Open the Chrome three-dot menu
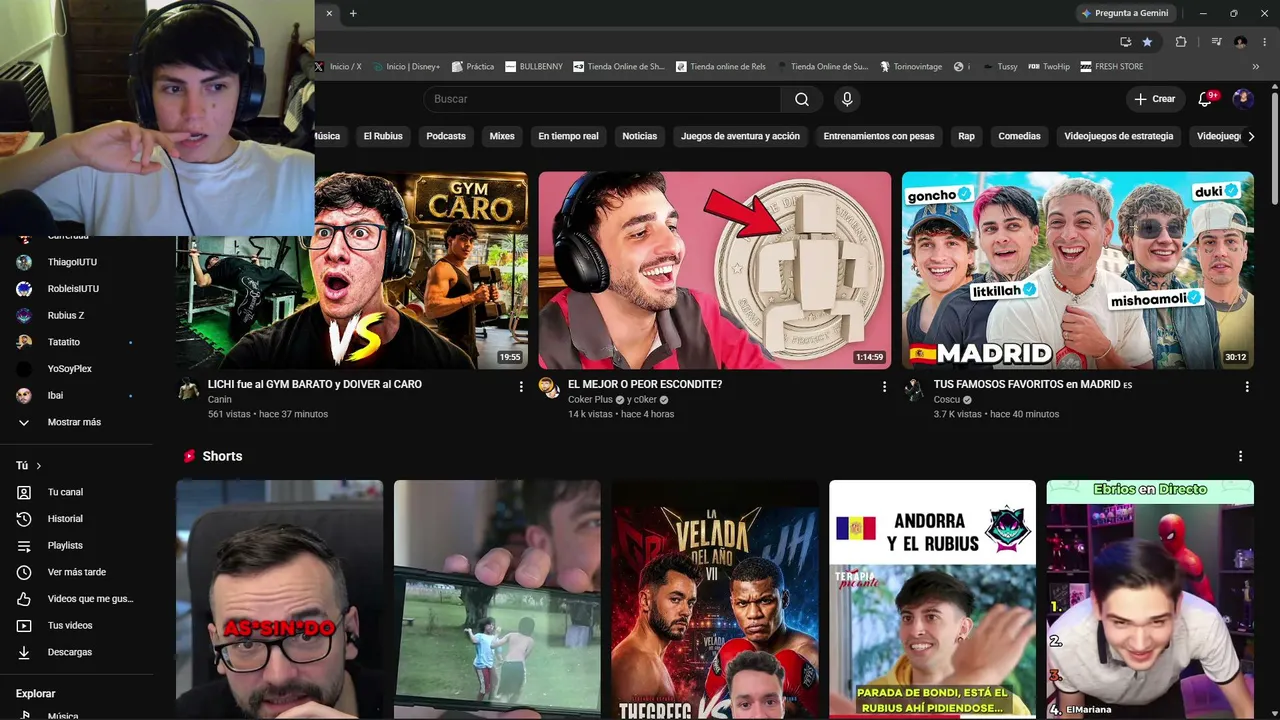 tap(1265, 42)
